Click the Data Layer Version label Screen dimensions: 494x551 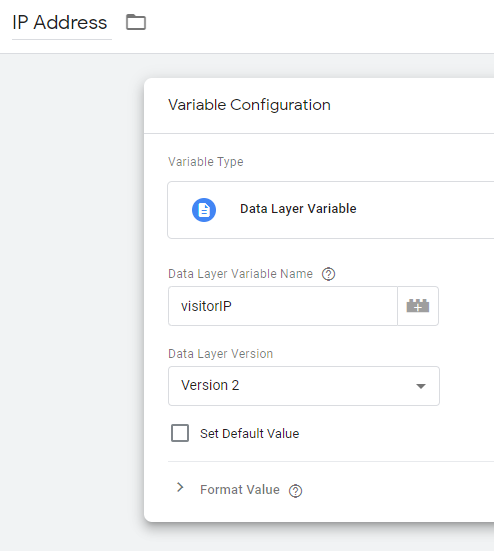click(x=220, y=354)
